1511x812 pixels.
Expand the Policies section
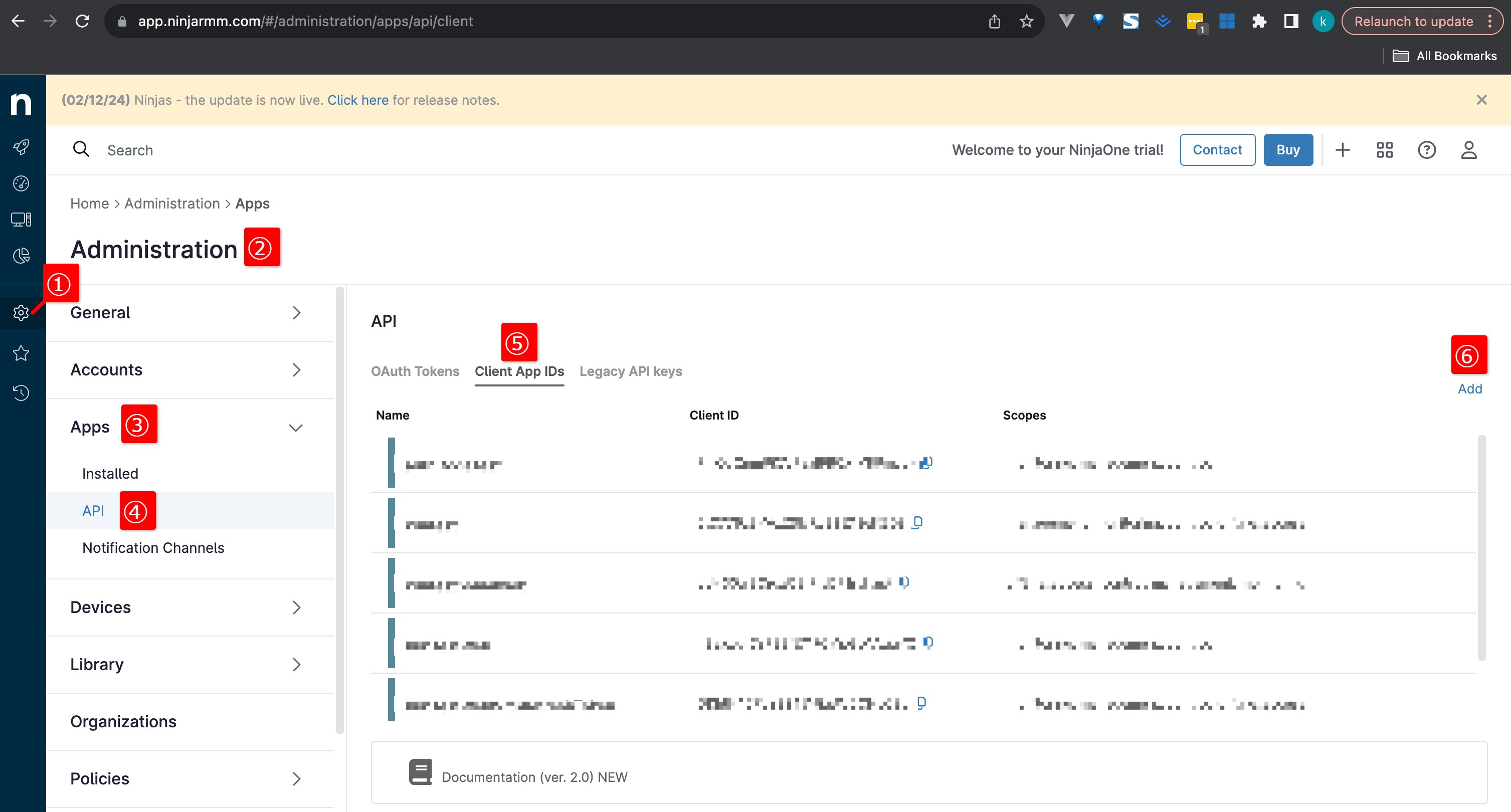190,778
